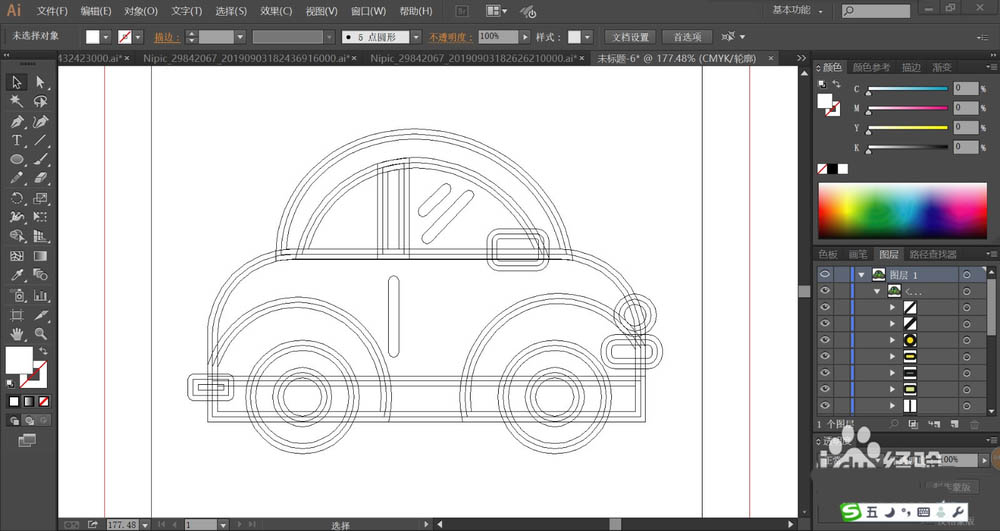Click the delete selection trash icon in Layers
Viewport: 1000px width, 531px height.
tap(974, 424)
